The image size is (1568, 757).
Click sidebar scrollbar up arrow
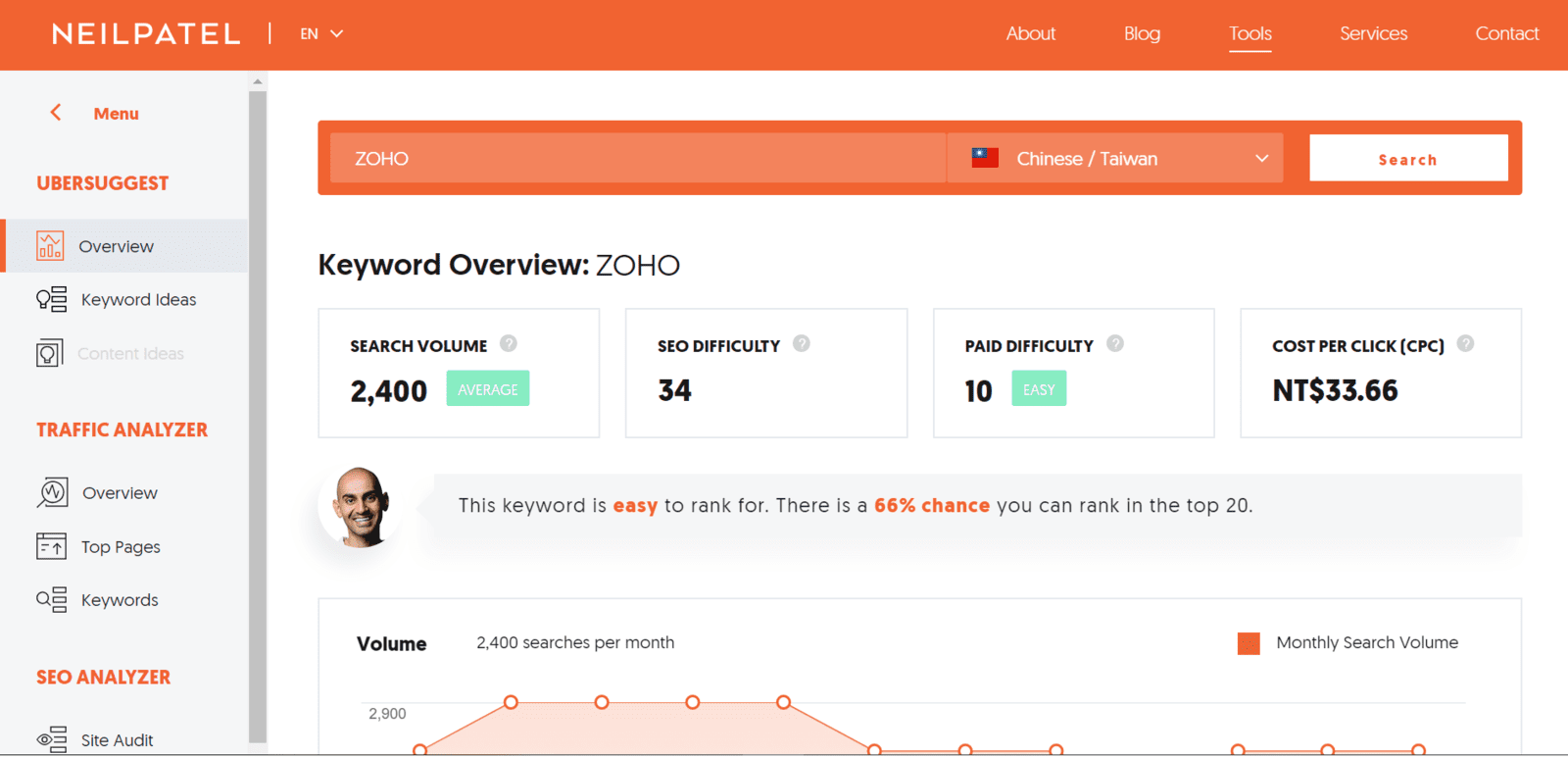point(258,81)
